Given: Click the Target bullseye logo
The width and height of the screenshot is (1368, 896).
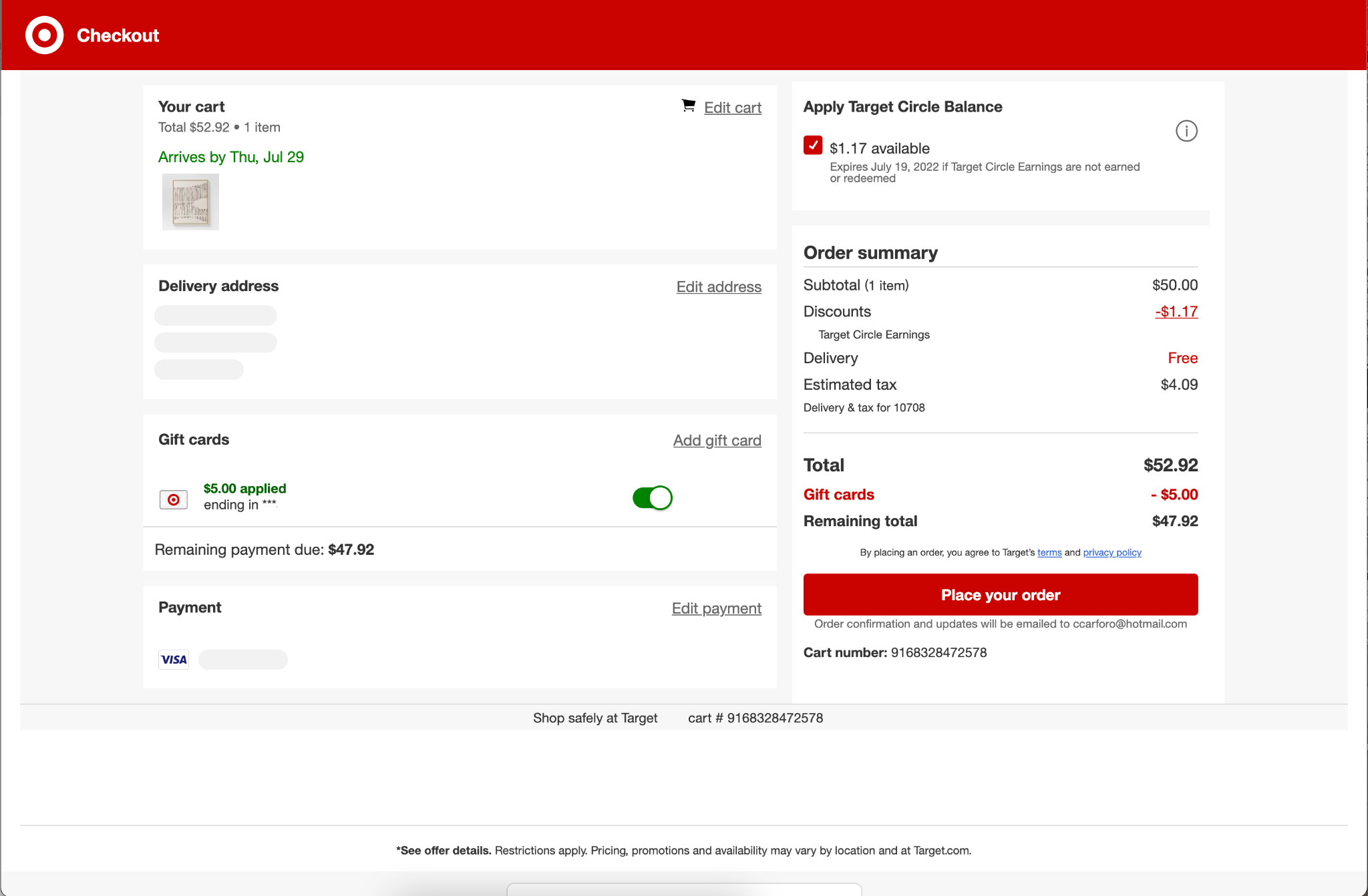Looking at the screenshot, I should (x=44, y=35).
